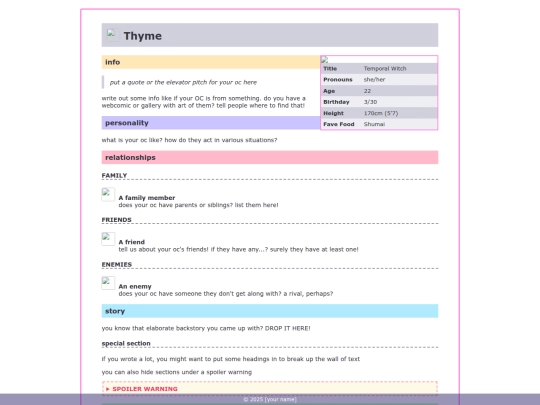Click the 'she/her' pronouns value

(374, 80)
